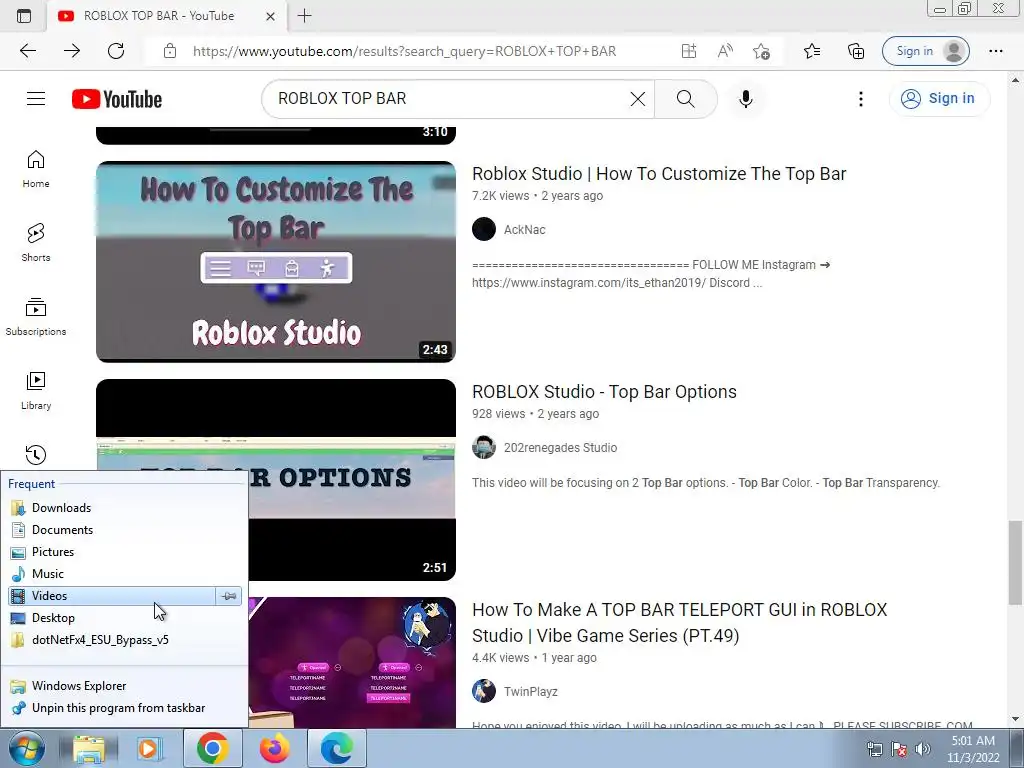Open Action Center flag tray icon

(x=899, y=750)
